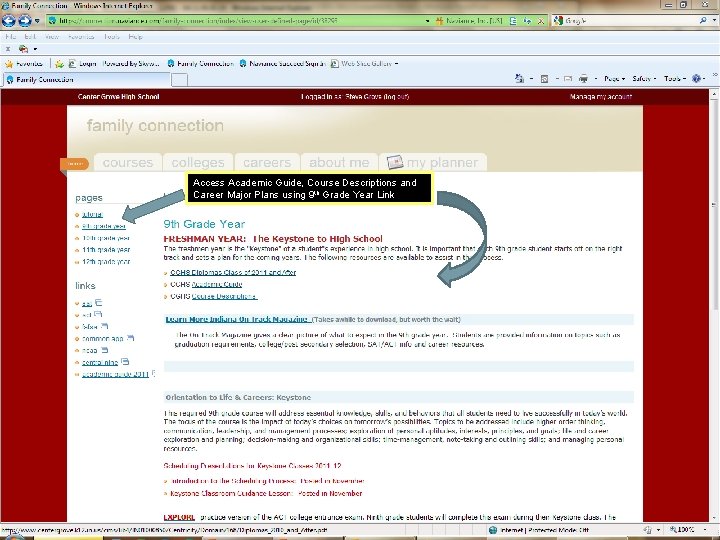Click the my planner calendar icon
The image size is (720, 540).
point(394,162)
